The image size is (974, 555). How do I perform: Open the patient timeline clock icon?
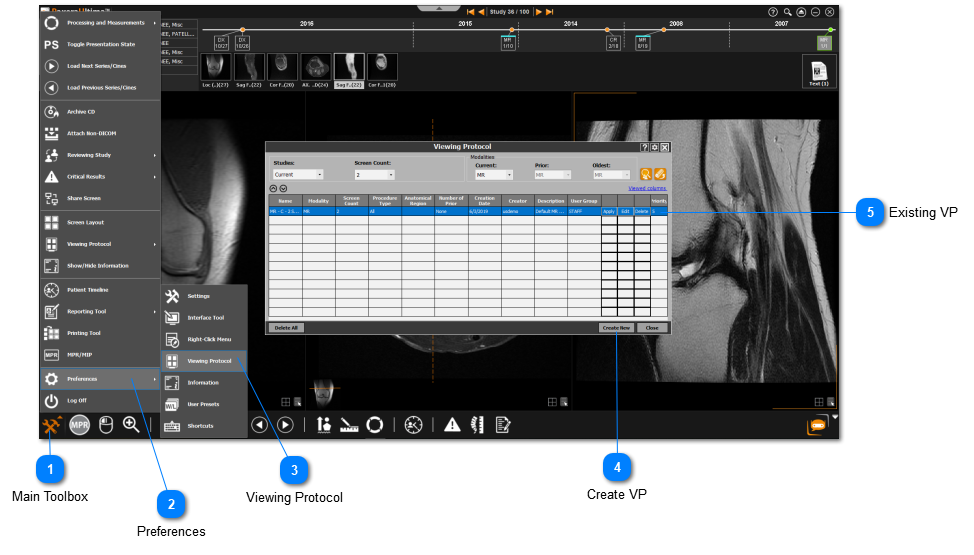click(414, 424)
